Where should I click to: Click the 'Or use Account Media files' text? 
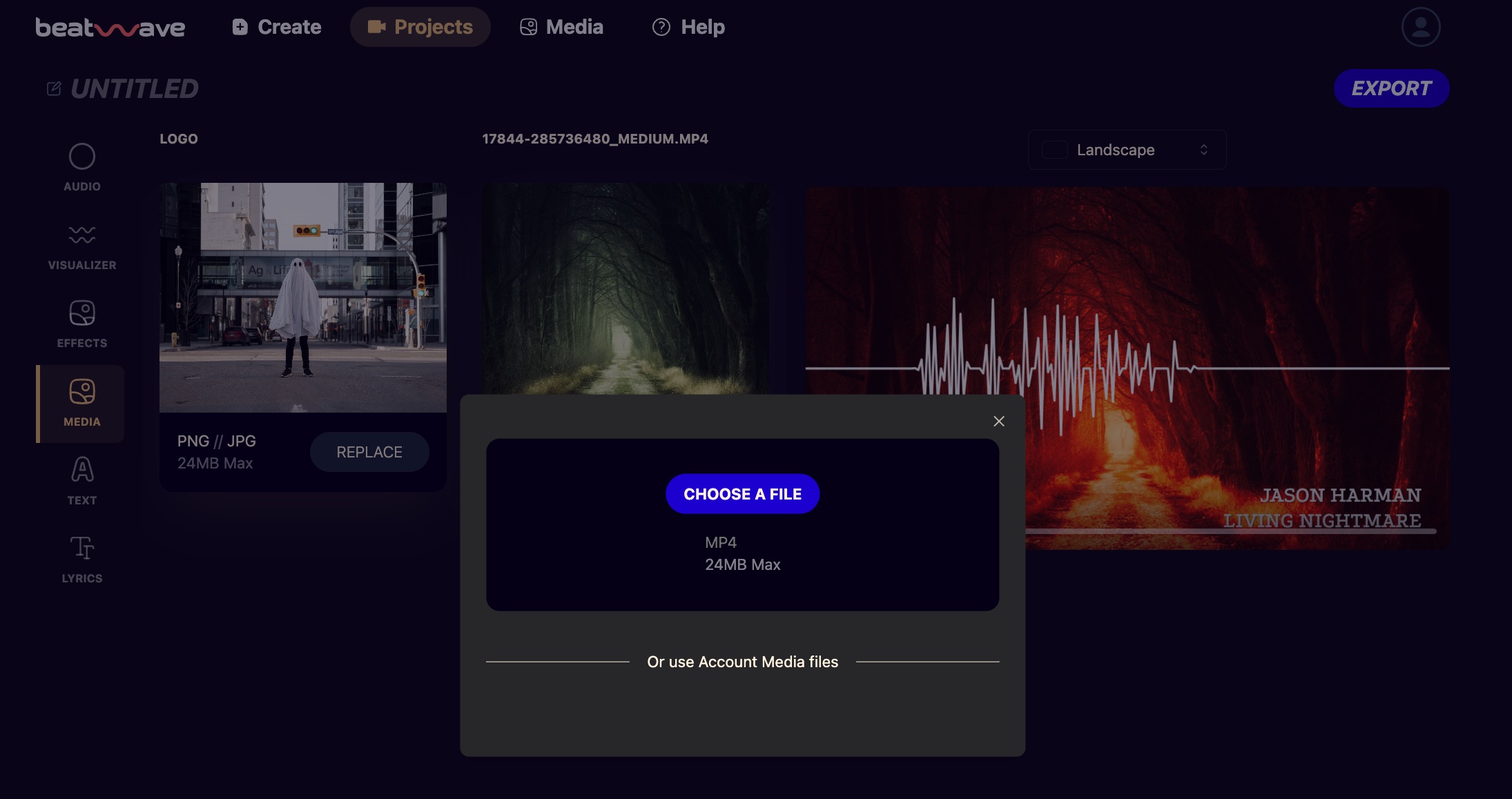pos(742,662)
